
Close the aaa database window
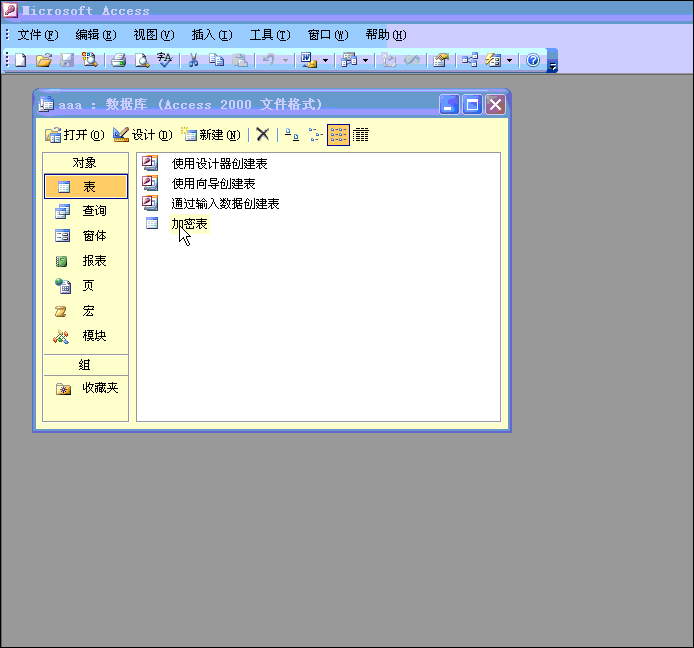[495, 104]
